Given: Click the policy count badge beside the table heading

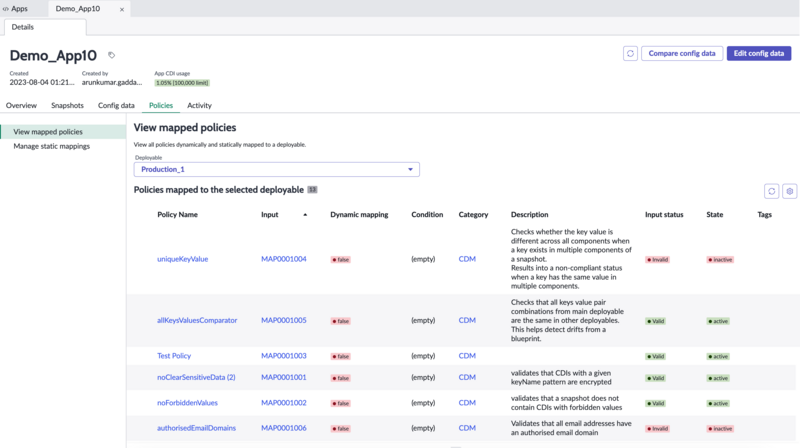Looking at the screenshot, I should (312, 190).
